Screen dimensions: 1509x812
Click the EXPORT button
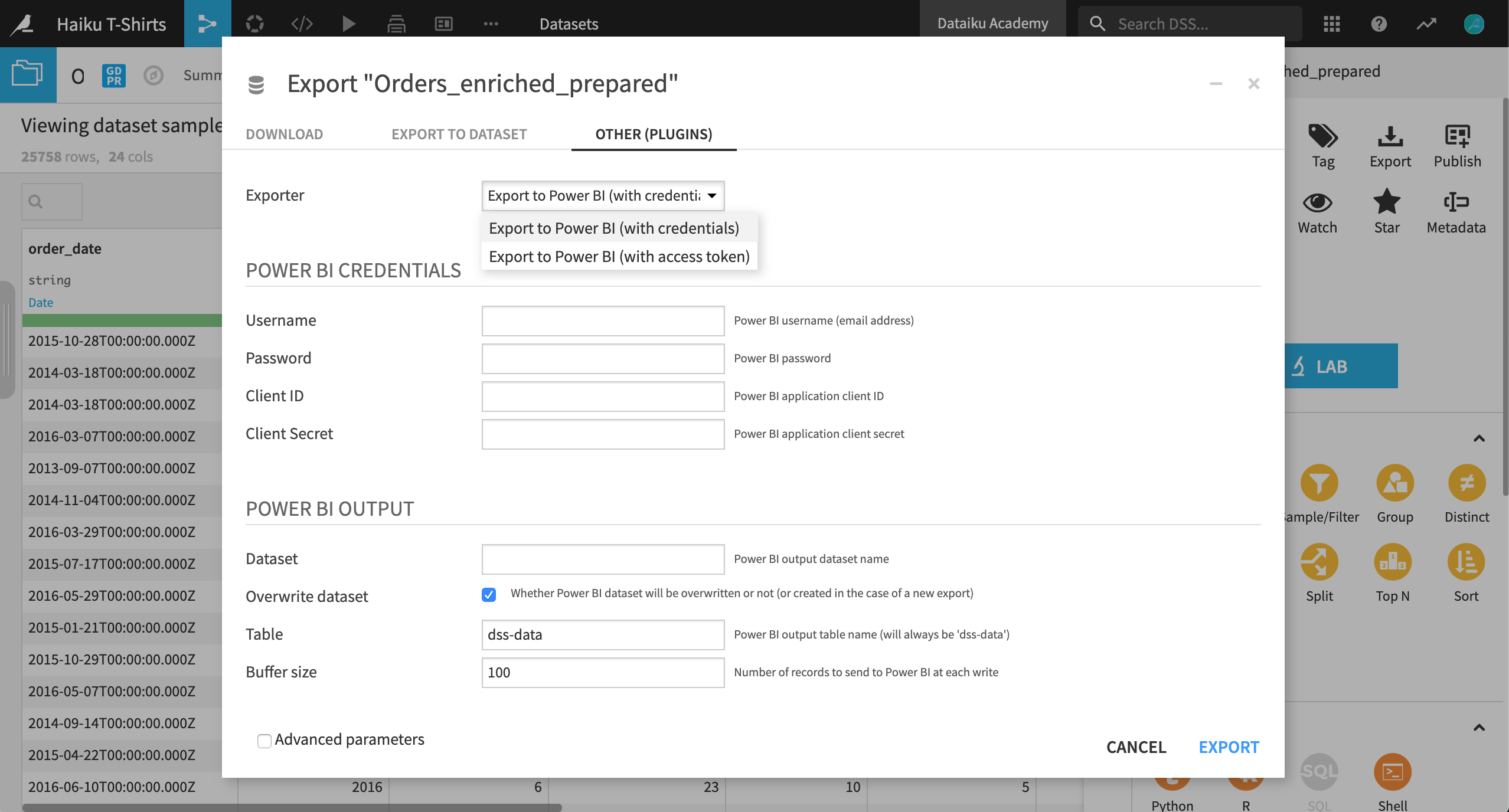(x=1229, y=747)
